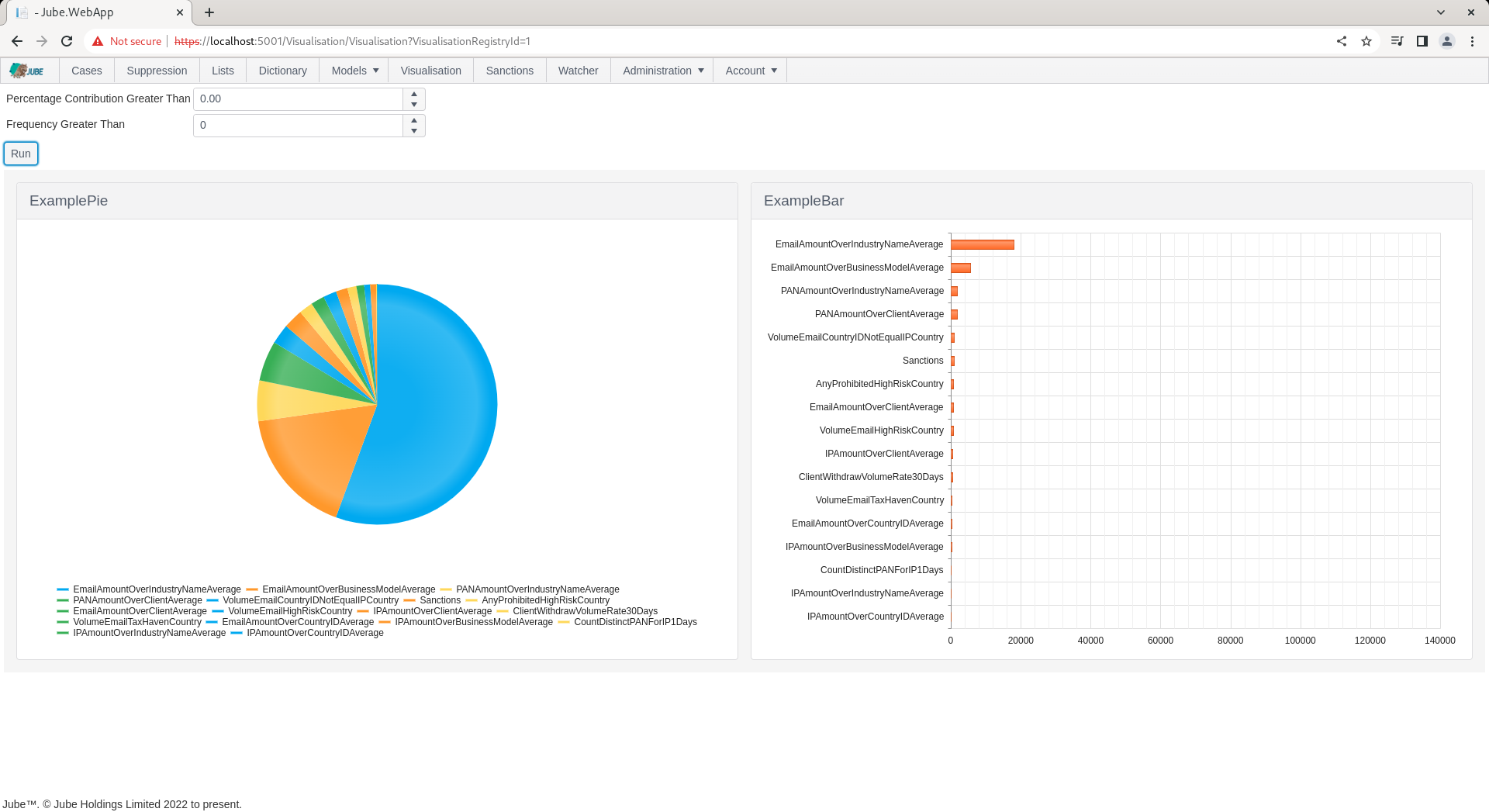This screenshot has width=1489, height=812.
Task: Open the Cases menu
Action: tap(87, 71)
